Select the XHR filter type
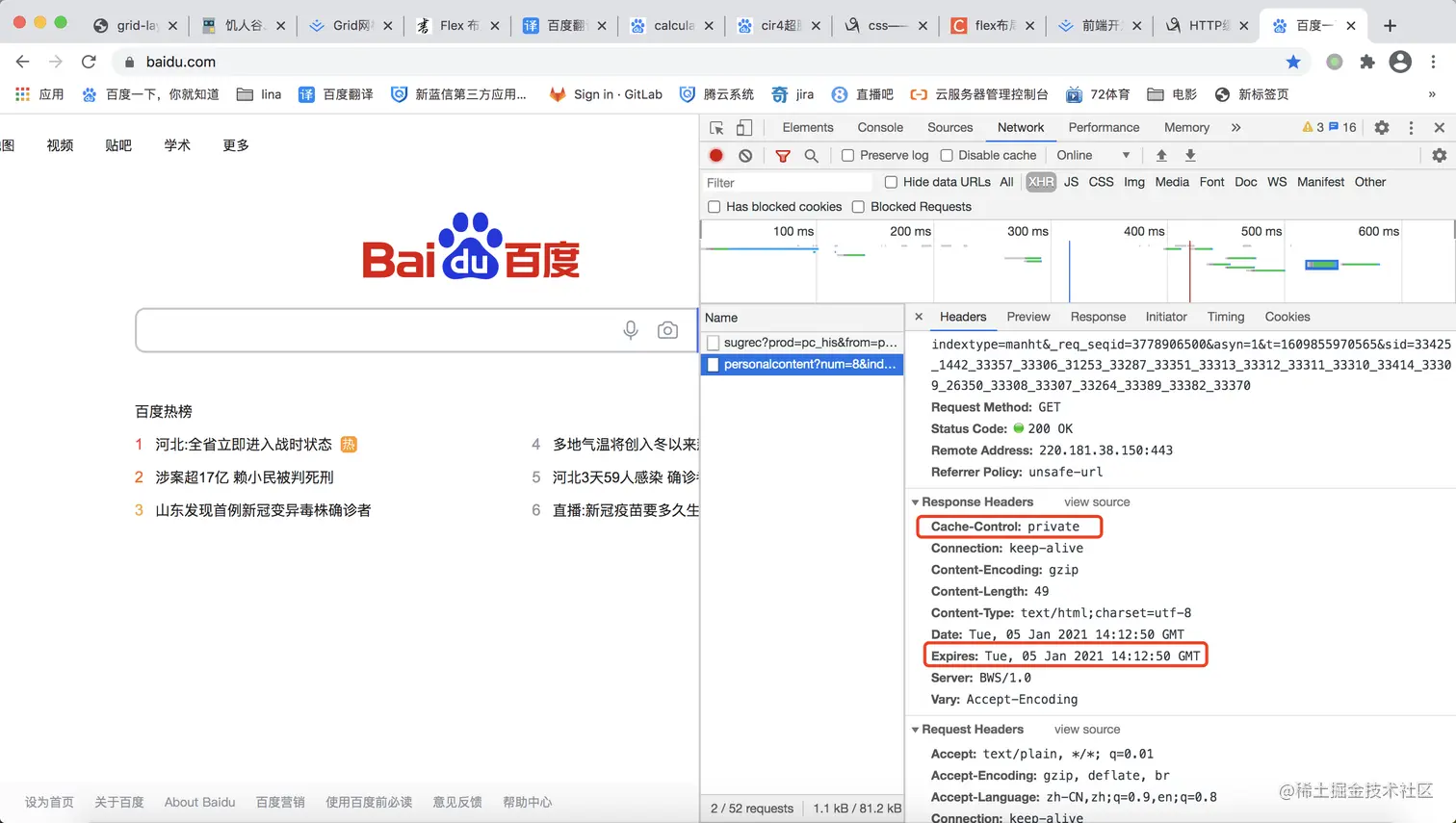 click(x=1041, y=182)
